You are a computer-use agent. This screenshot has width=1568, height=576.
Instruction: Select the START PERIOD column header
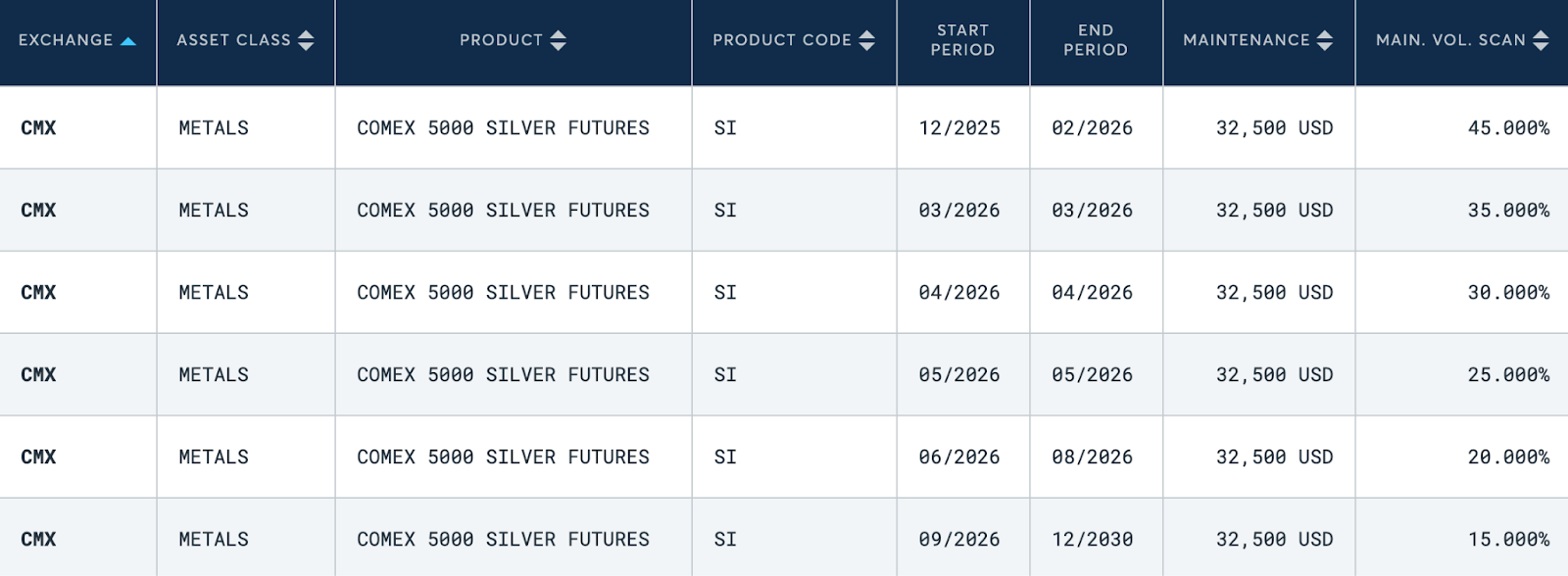pos(962,40)
